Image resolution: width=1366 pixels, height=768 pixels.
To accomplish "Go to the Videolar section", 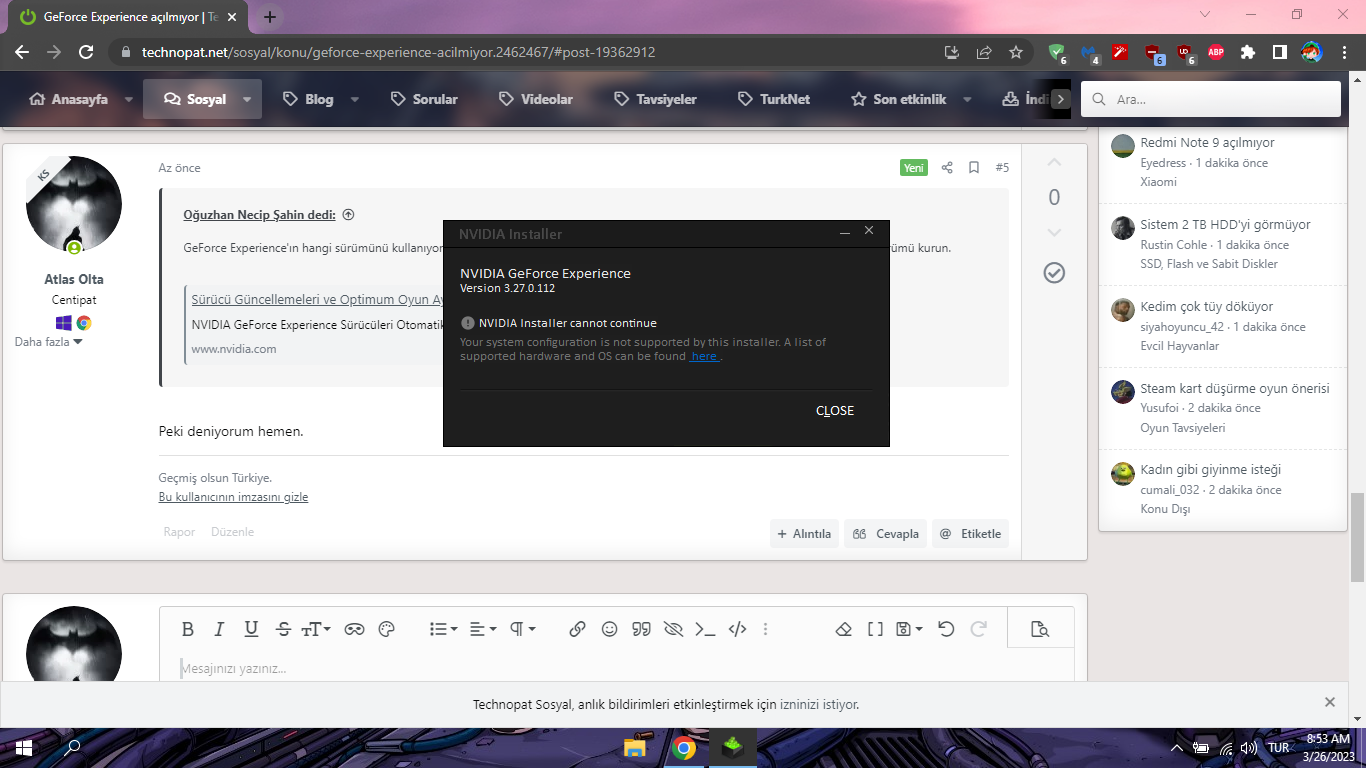I will point(535,99).
